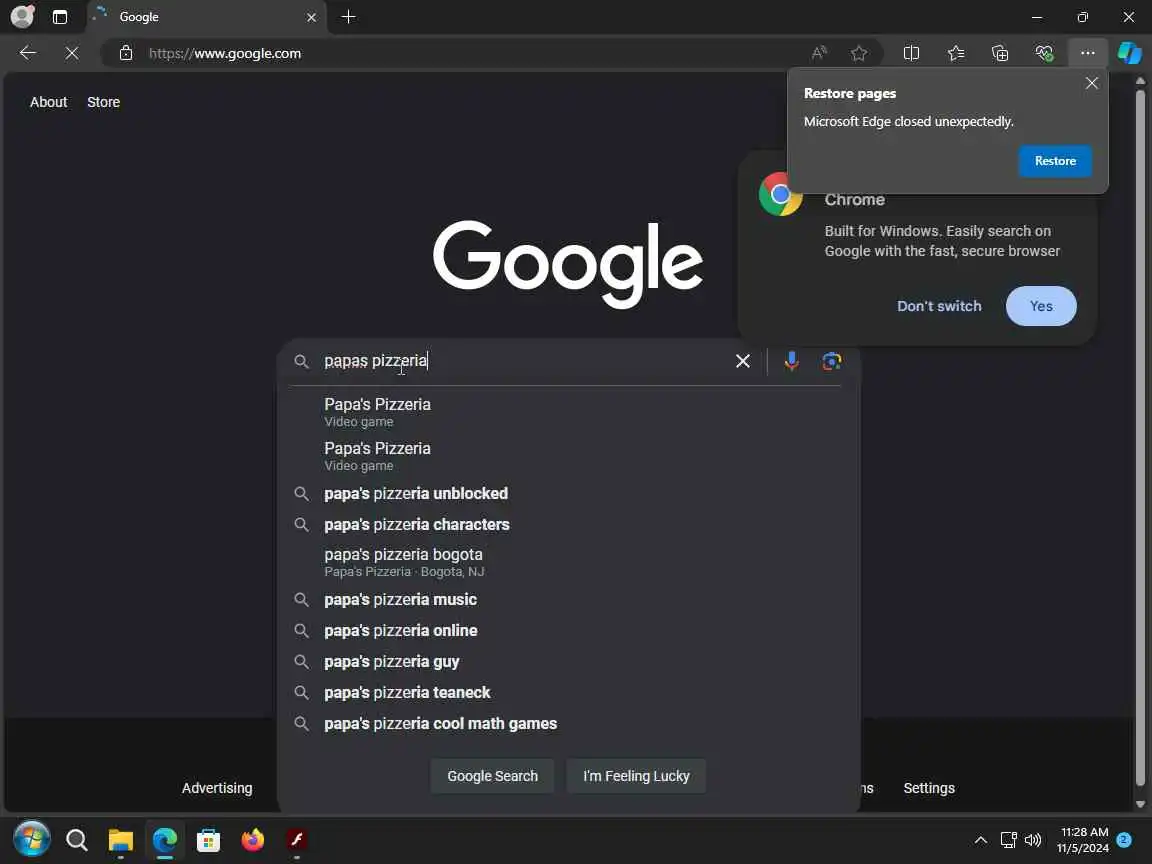Screen dimensions: 1152x864
Task: Select first Papa's Pizzeria Video game suggestion
Action: pos(569,412)
